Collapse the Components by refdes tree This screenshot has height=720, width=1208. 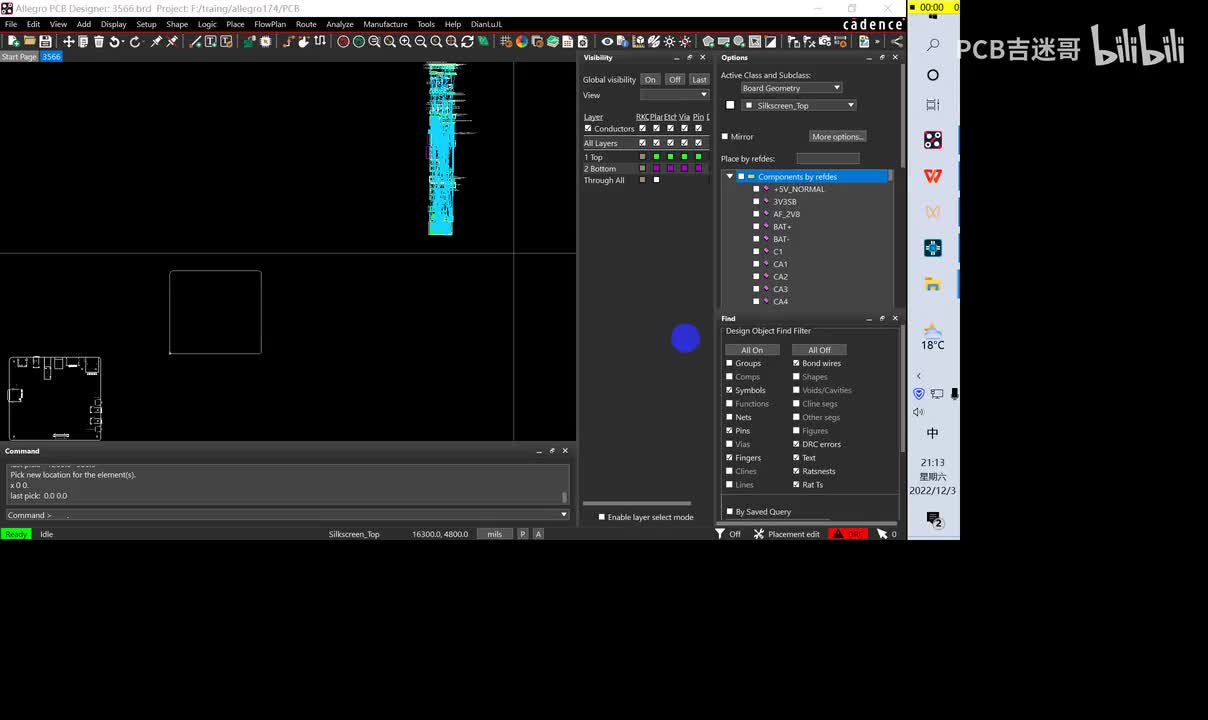pos(730,176)
